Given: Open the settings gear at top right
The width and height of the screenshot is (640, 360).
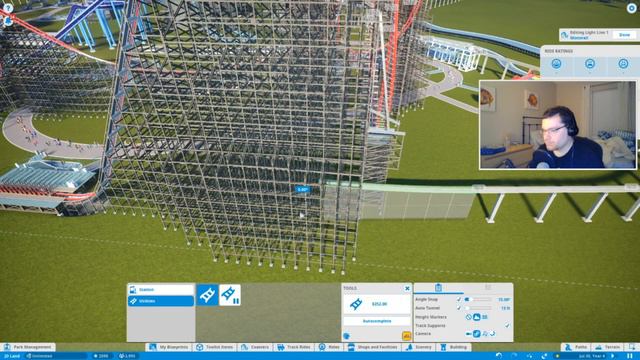Looking at the screenshot, I should coord(631,8).
